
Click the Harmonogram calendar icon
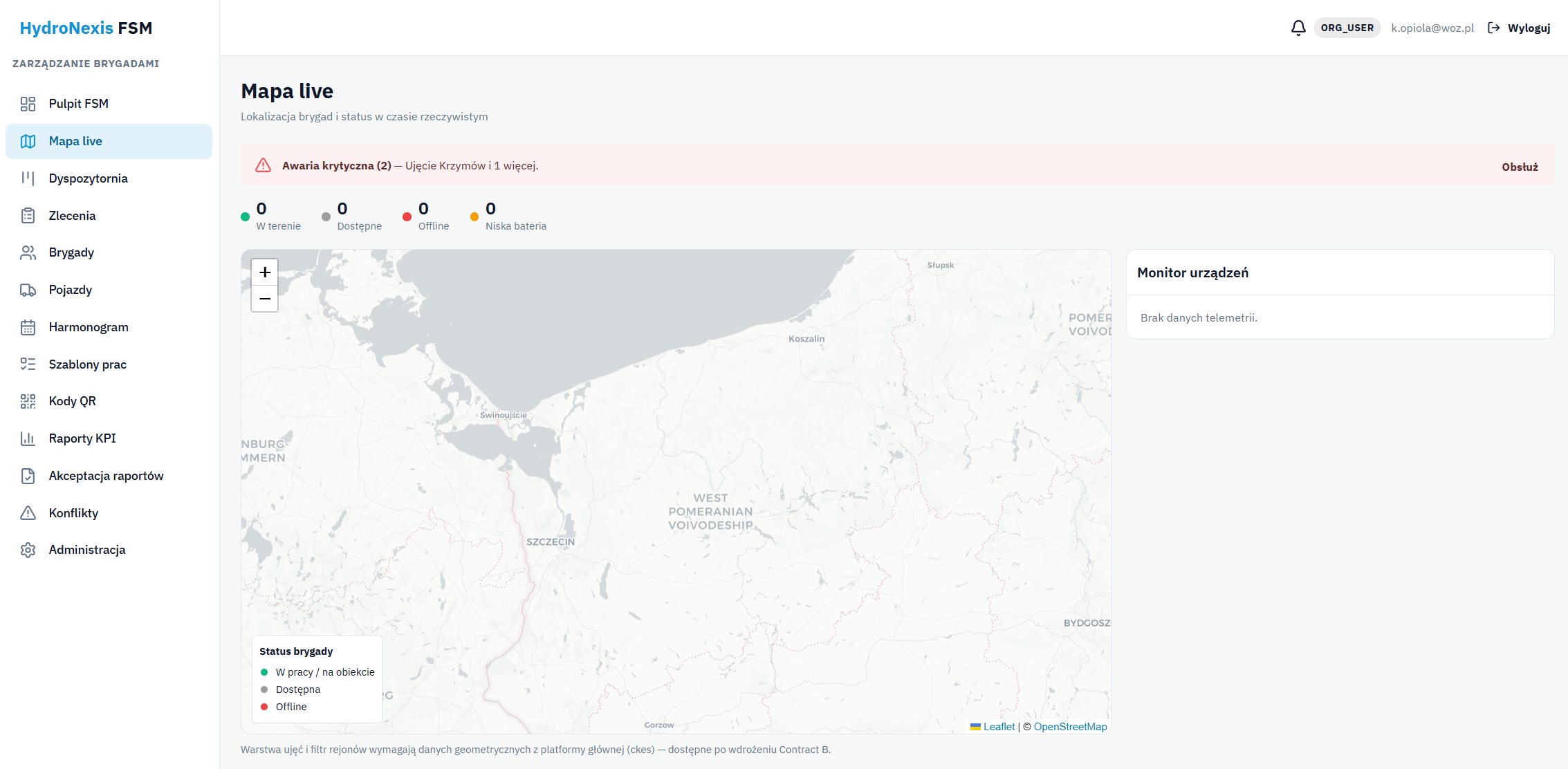[x=28, y=327]
